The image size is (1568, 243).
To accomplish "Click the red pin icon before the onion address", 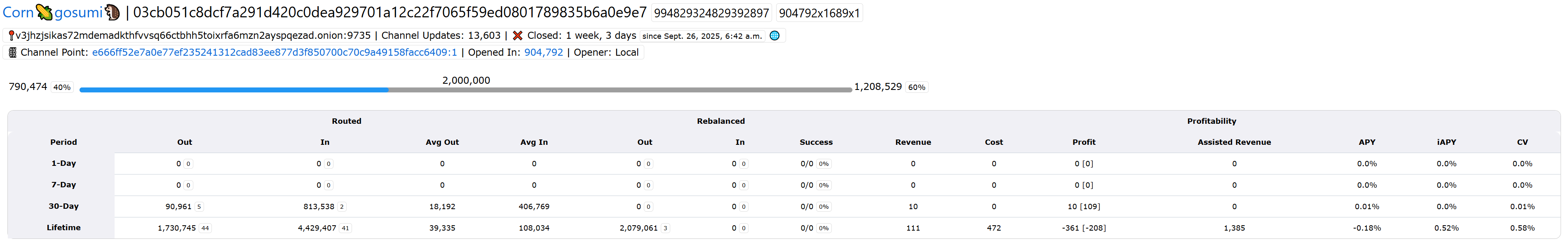I will (x=11, y=36).
